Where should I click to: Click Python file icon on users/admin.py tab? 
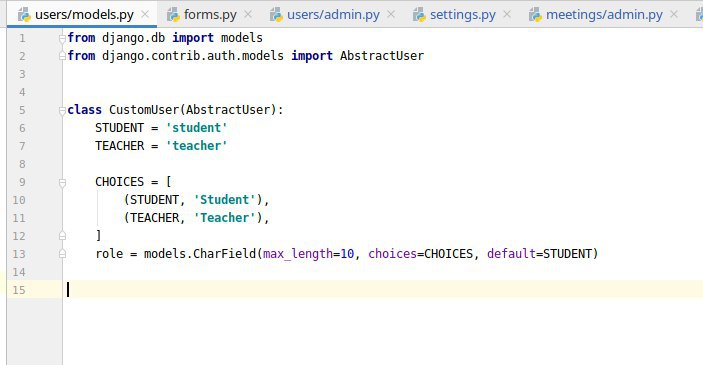pos(277,15)
